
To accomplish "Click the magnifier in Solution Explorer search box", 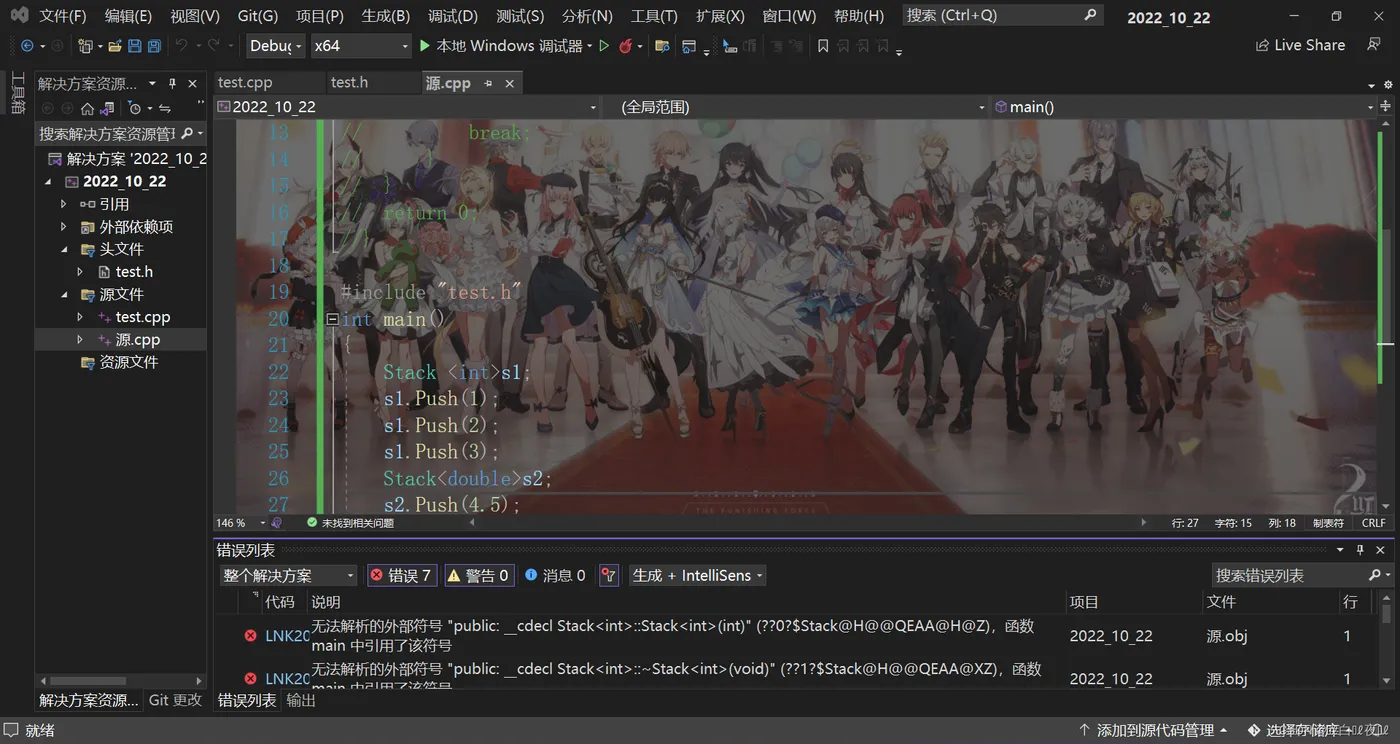I will (187, 133).
